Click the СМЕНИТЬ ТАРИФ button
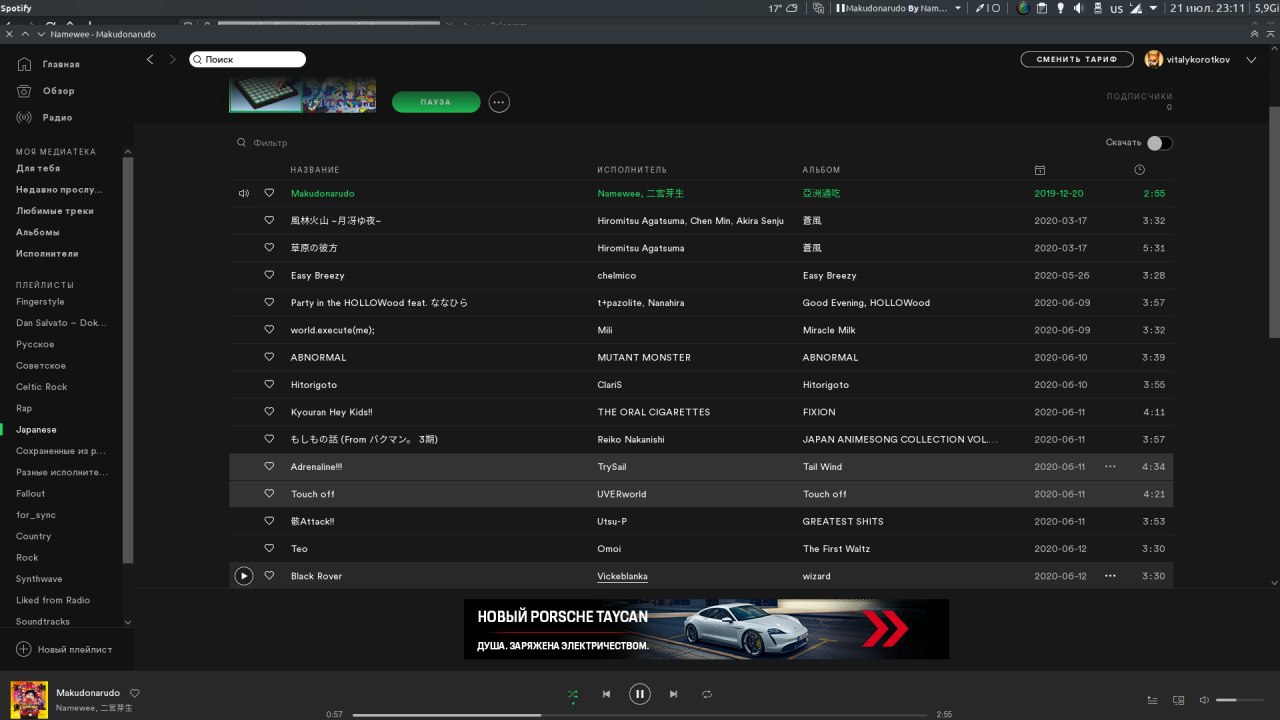 coord(1077,60)
